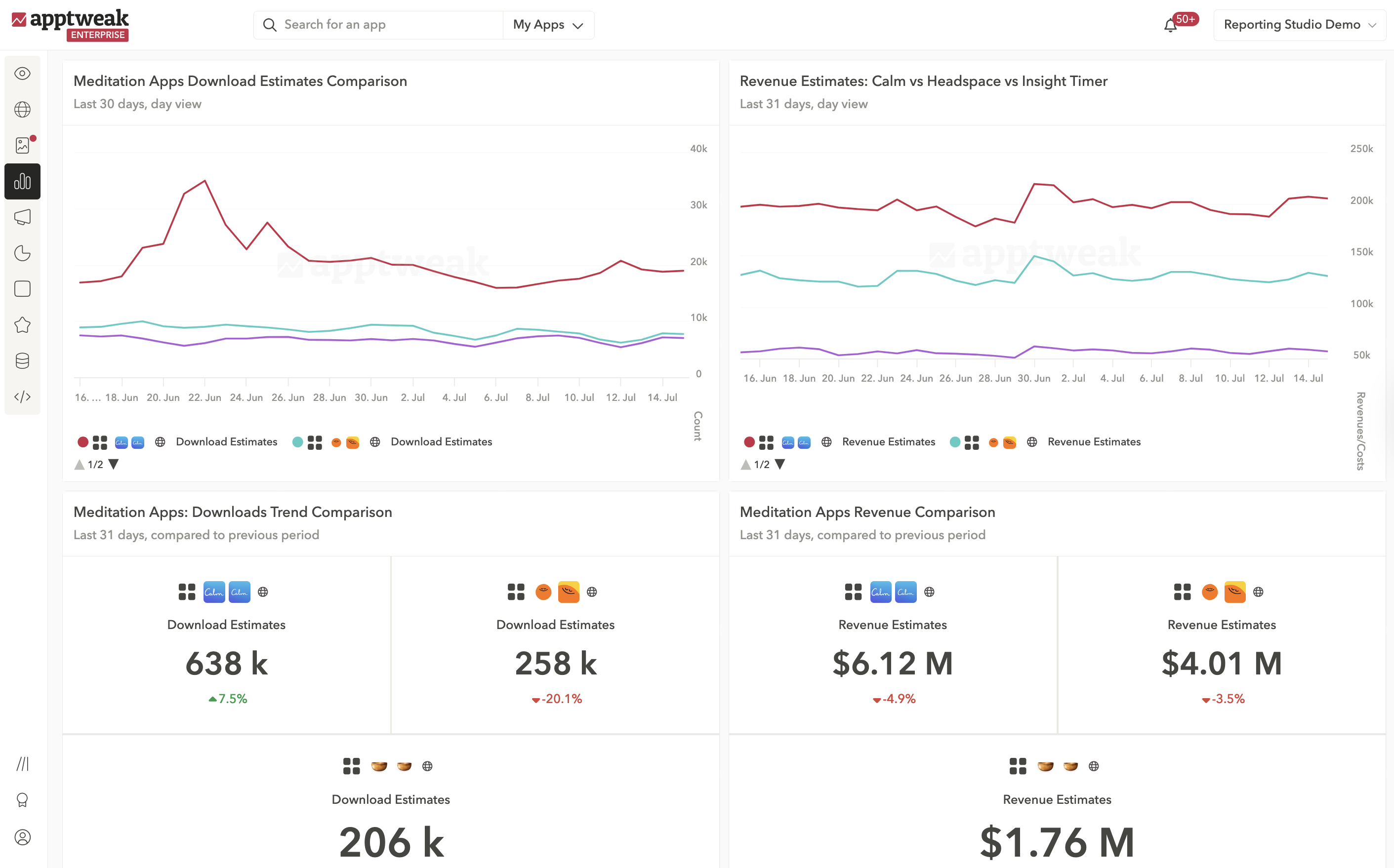This screenshot has height=868, width=1394.
Task: Open the star reviews icon in sidebar
Action: pos(22,325)
